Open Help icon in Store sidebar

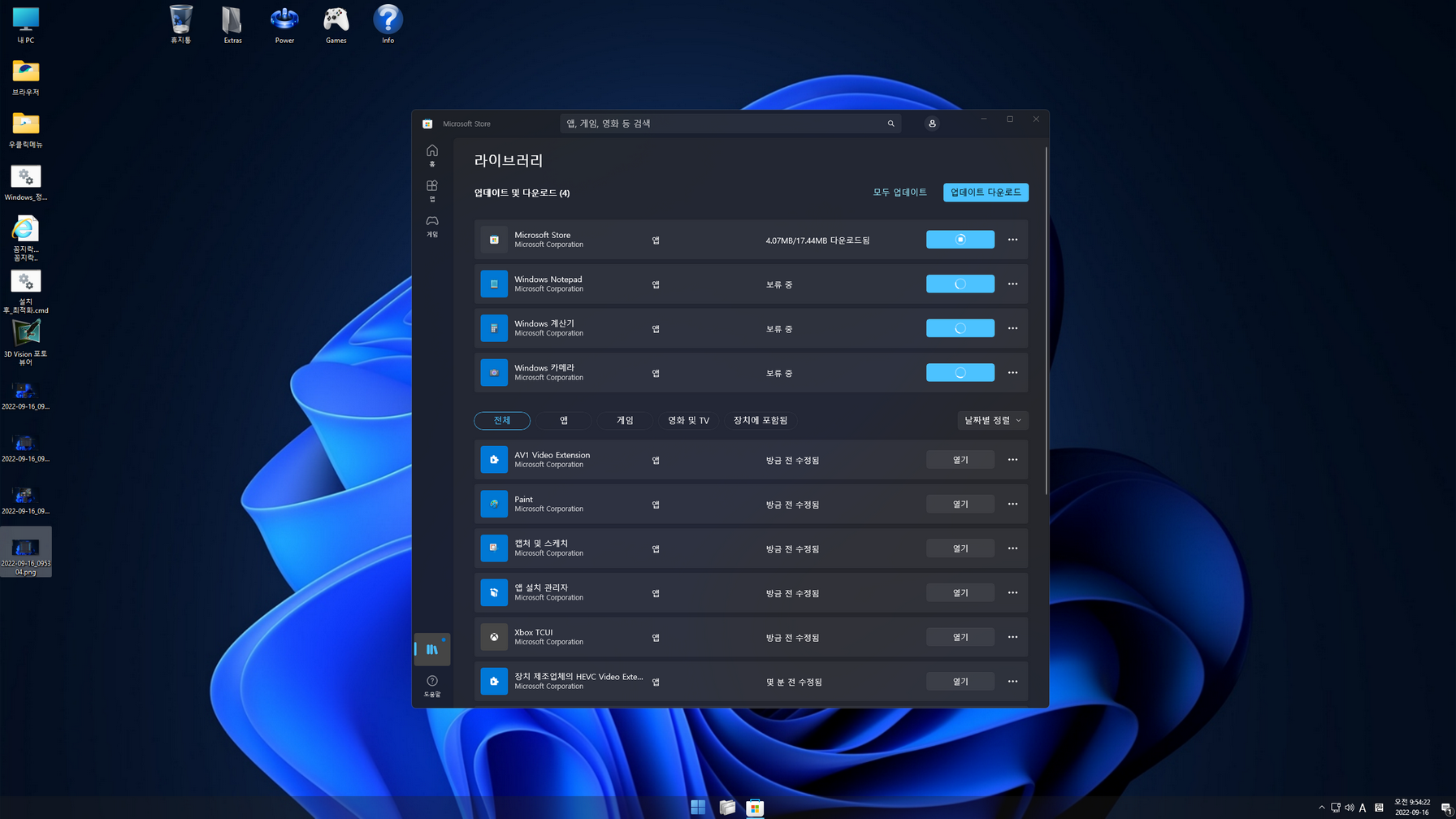pos(432,686)
